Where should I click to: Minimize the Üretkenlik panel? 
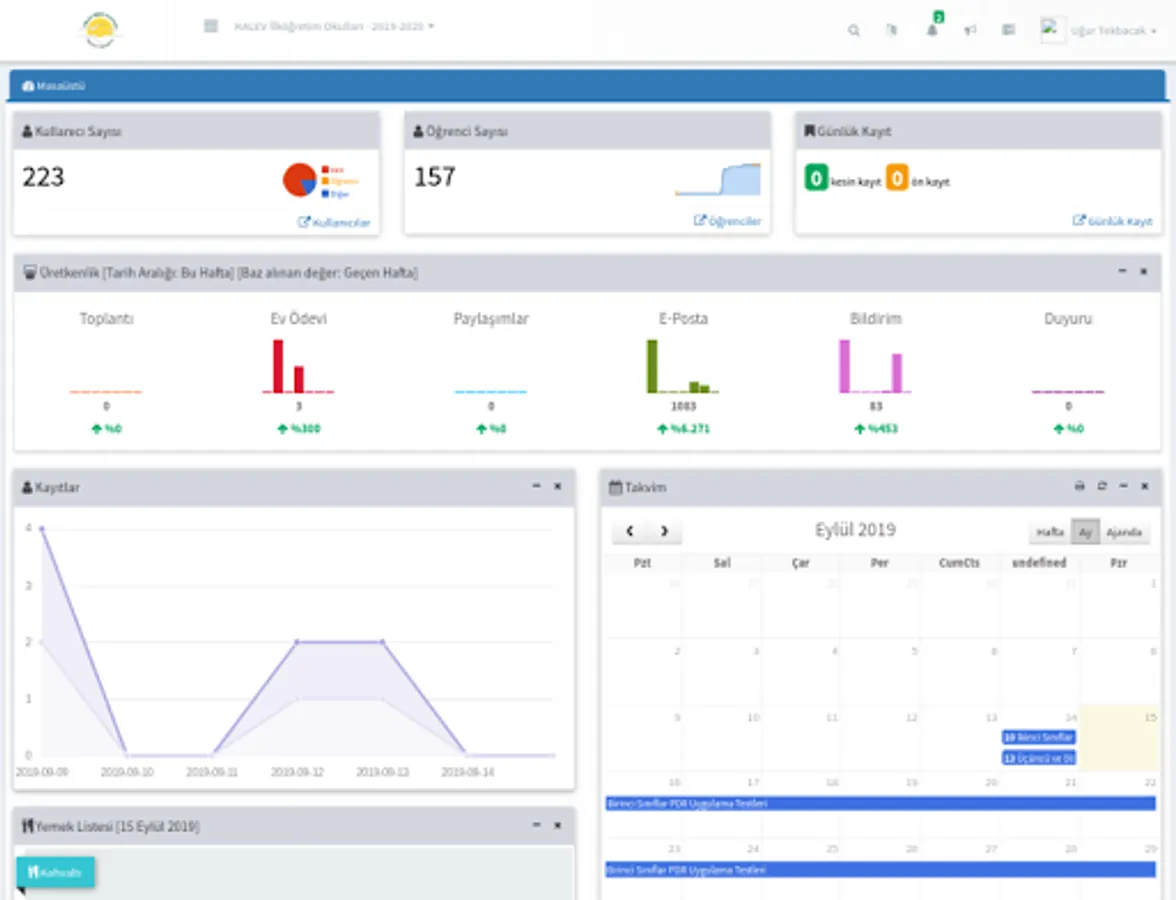pos(1122,272)
